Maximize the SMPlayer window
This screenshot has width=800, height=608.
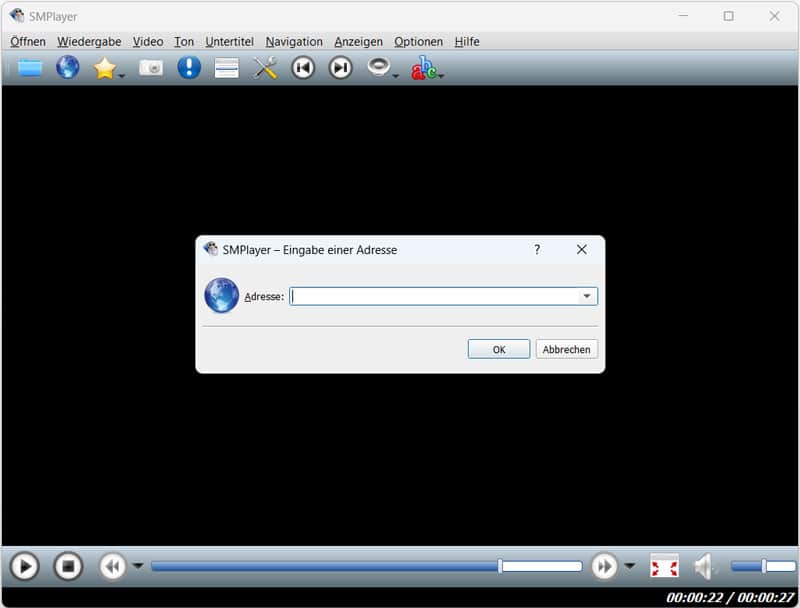pyautogui.click(x=729, y=16)
